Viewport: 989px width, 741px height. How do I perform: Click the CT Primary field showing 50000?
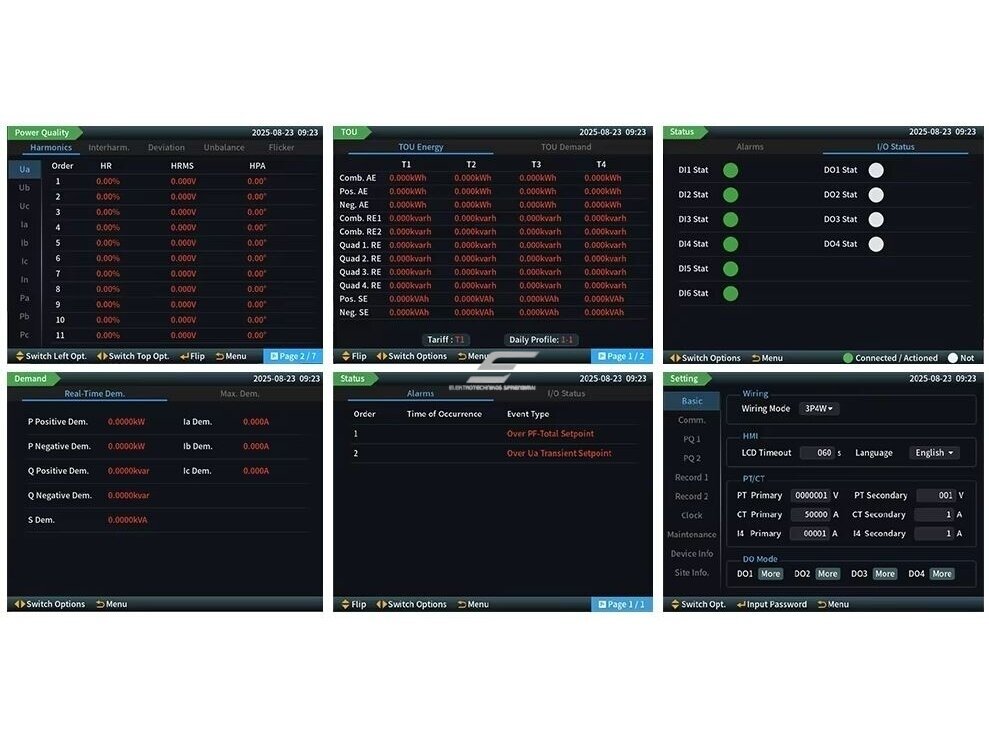(x=811, y=515)
